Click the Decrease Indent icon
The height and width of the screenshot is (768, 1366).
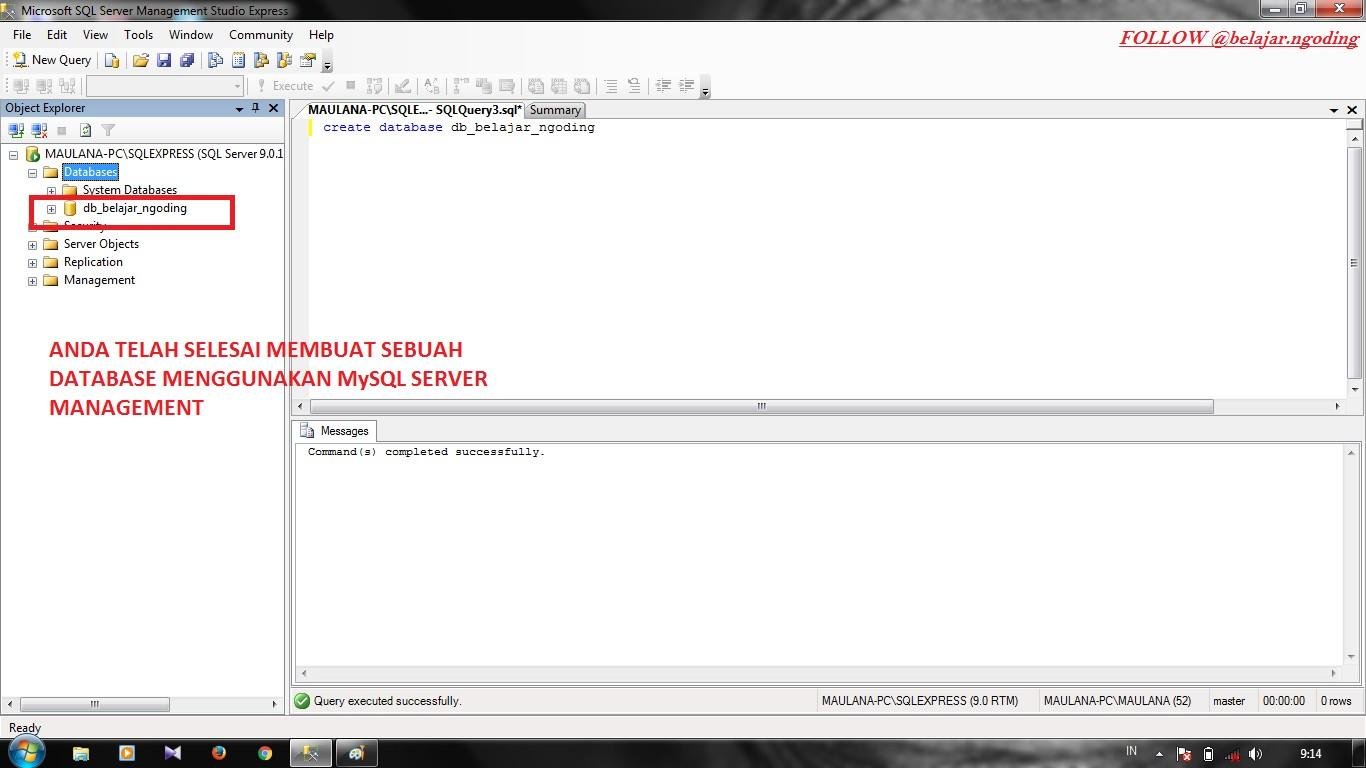[x=663, y=86]
